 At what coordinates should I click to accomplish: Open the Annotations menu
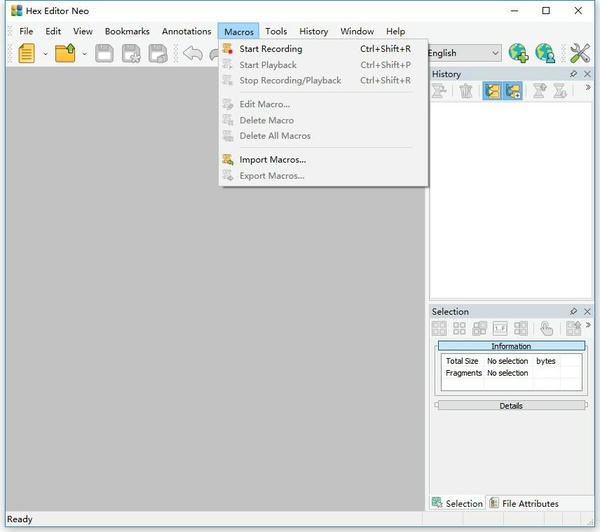186,31
